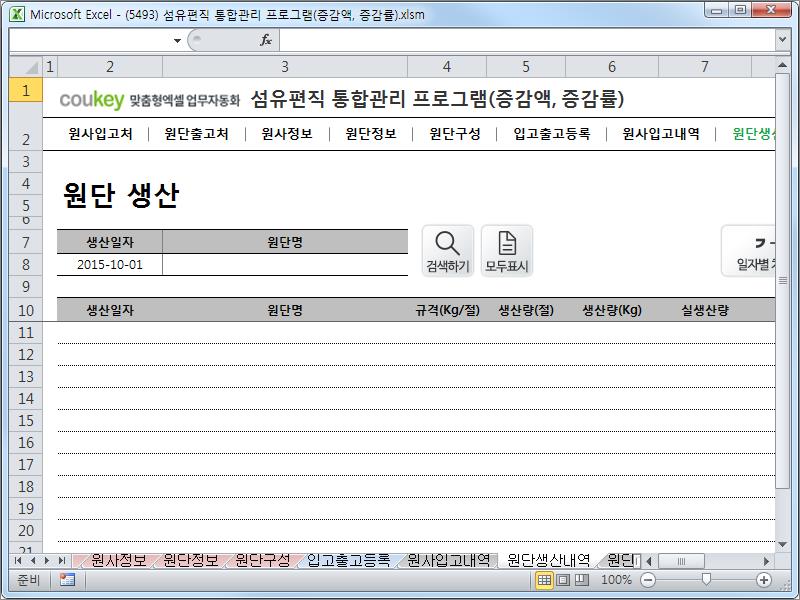Select the 원단구성 sheet tab
The image size is (800, 600).
click(x=263, y=560)
